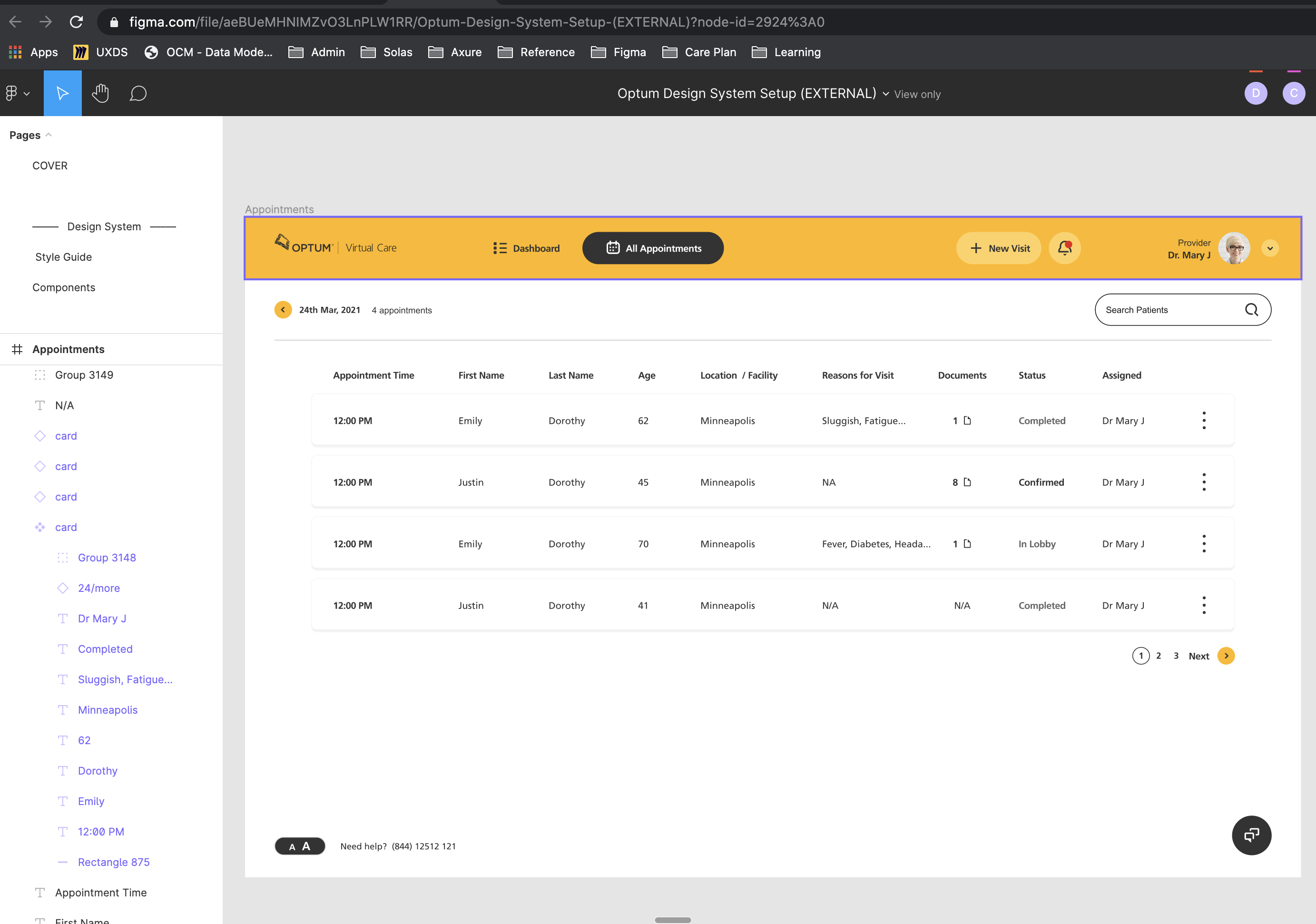Open the Apps grid bookmark
The image size is (1316, 924).
33,52
